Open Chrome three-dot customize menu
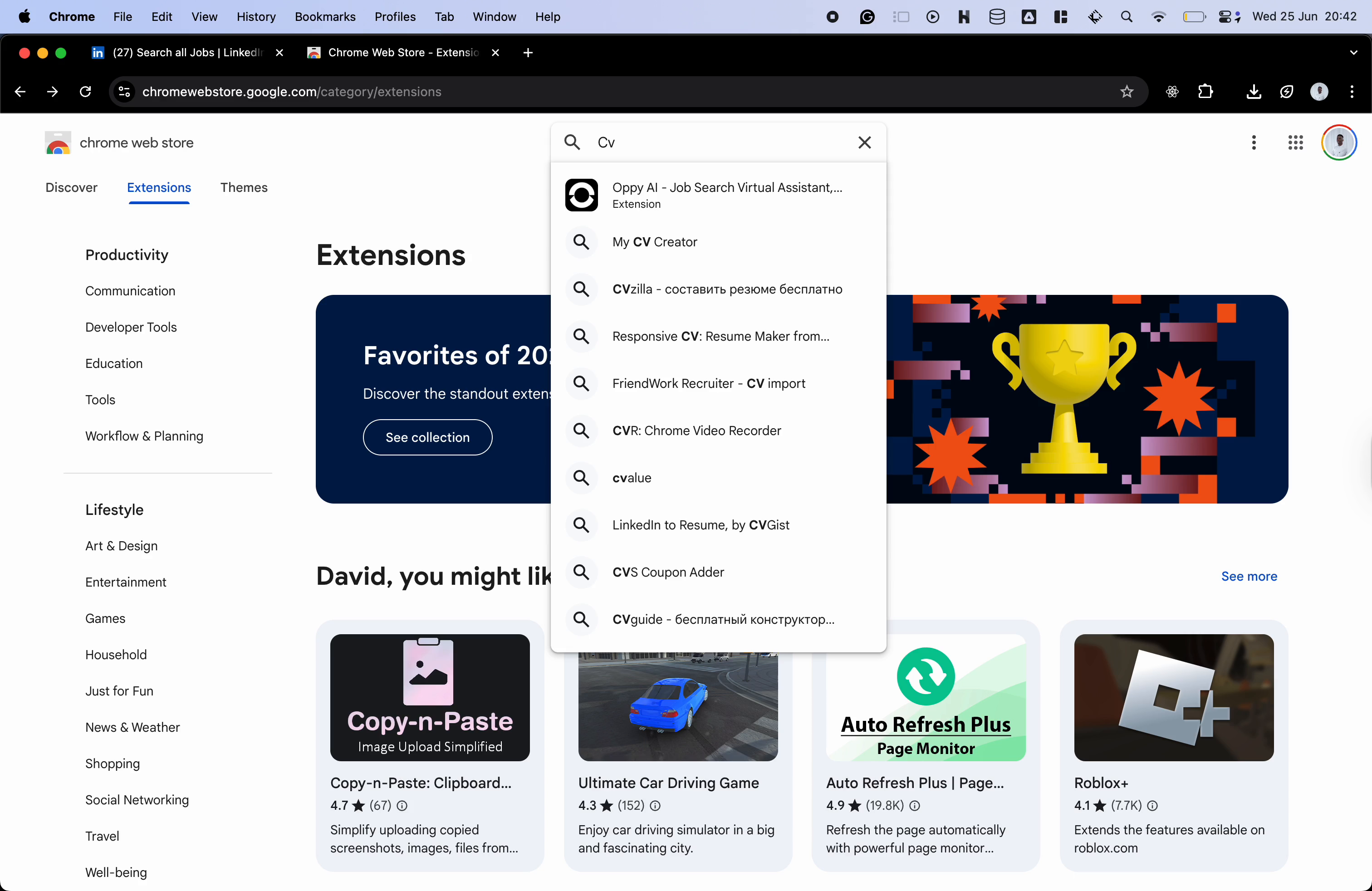The image size is (1372, 891). [x=1352, y=92]
